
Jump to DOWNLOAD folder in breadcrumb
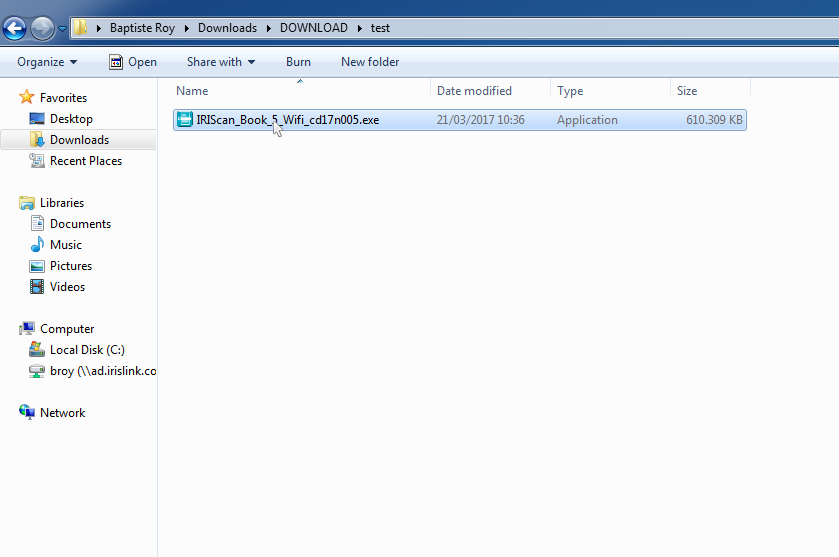(314, 28)
